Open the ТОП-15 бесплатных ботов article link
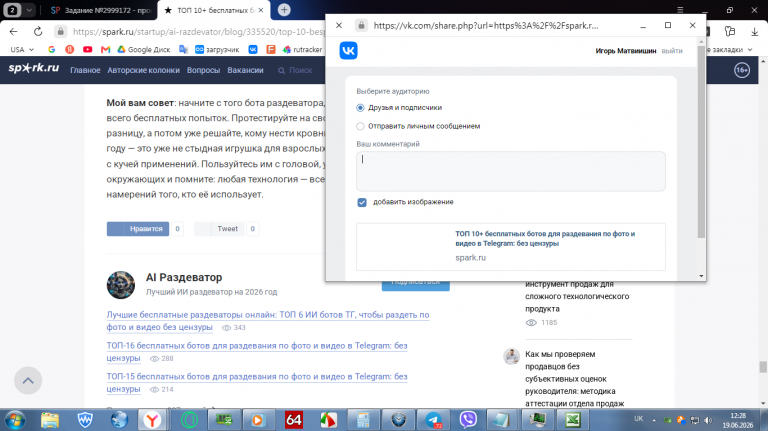Screen dimensions: 768x431 pyautogui.click(x=257, y=383)
